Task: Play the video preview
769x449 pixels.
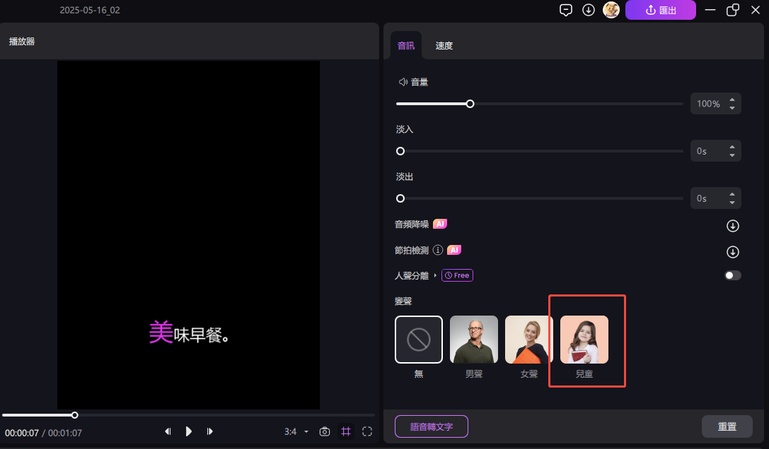Action: tap(188, 431)
